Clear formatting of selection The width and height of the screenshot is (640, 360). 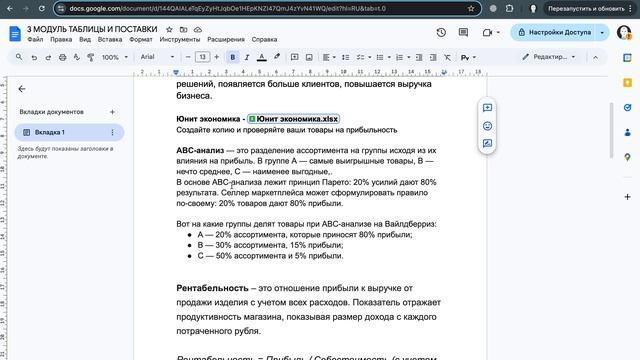[x=447, y=57]
